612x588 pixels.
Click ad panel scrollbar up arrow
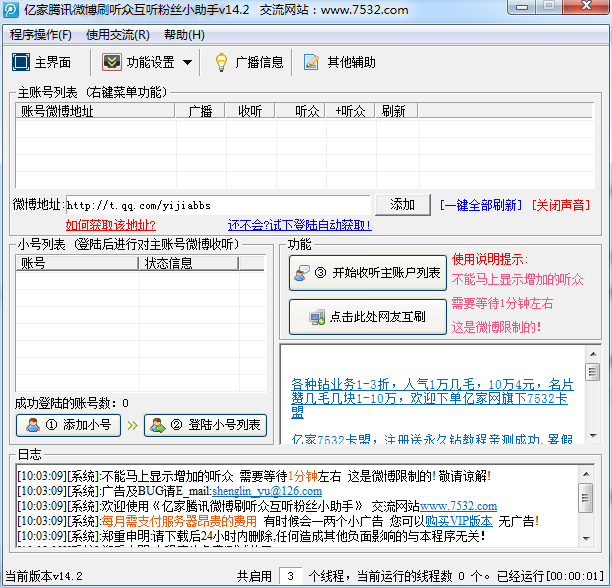[x=593, y=354]
